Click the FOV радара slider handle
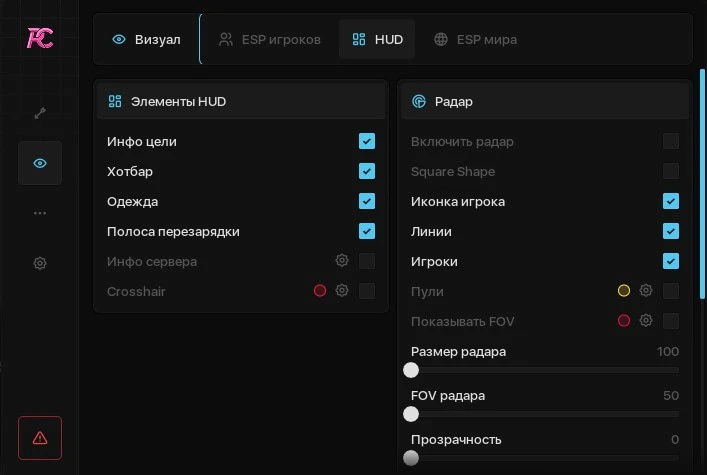 coord(411,414)
